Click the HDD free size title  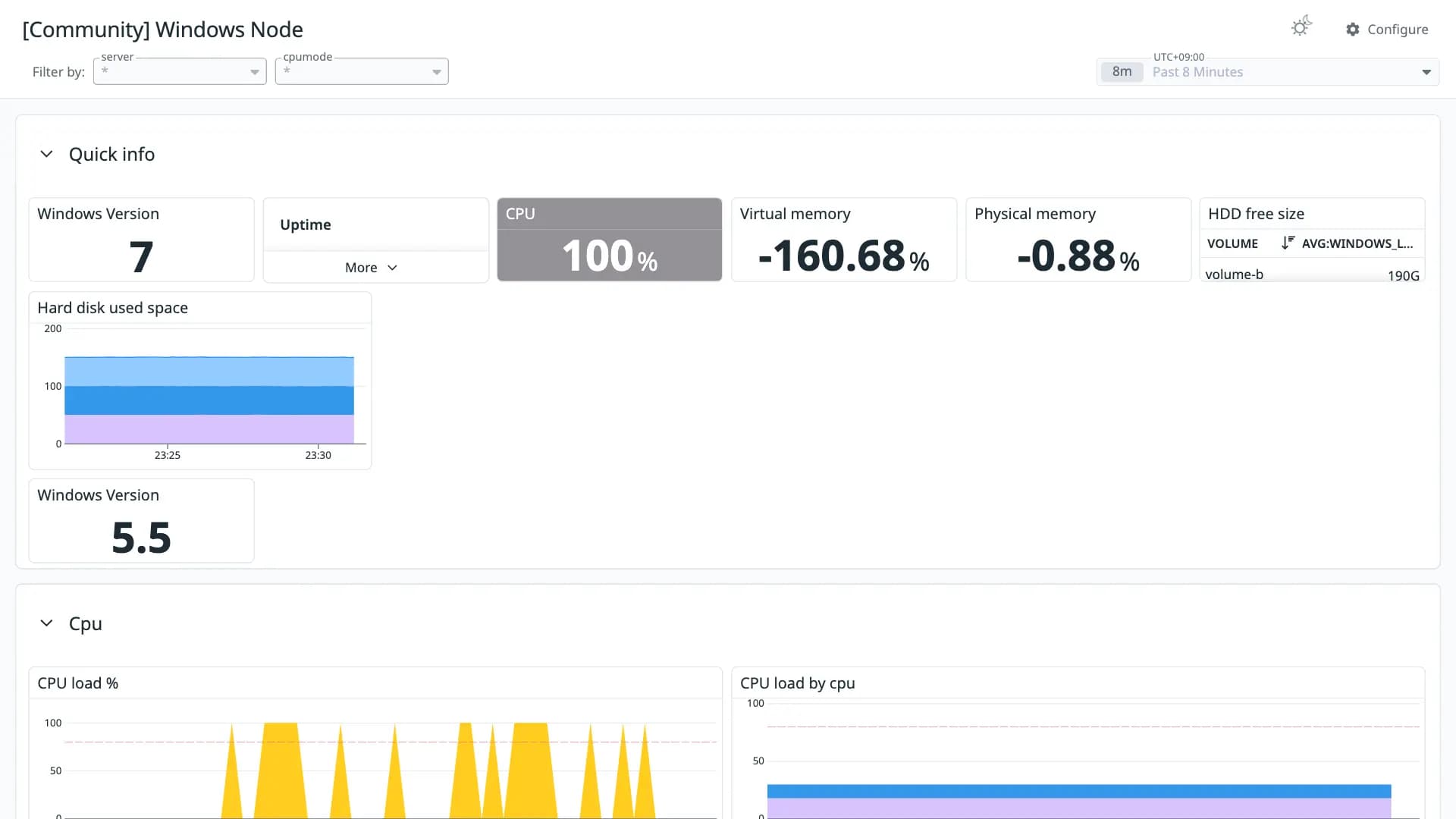click(x=1256, y=214)
